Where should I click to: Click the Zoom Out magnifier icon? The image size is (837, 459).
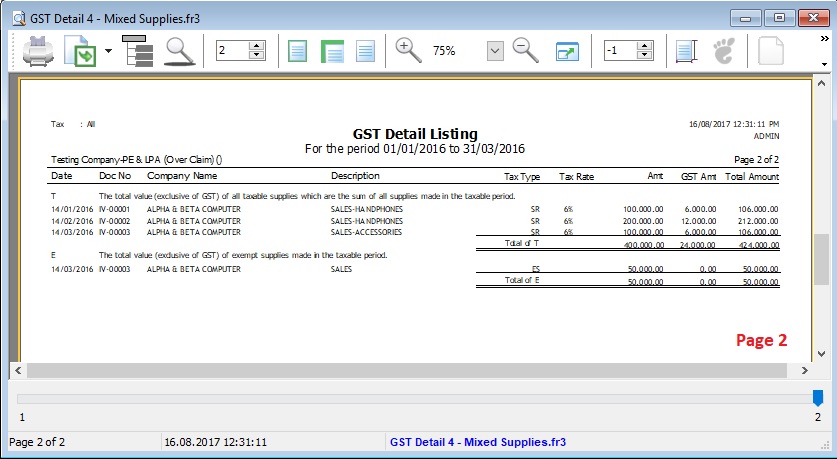point(526,50)
